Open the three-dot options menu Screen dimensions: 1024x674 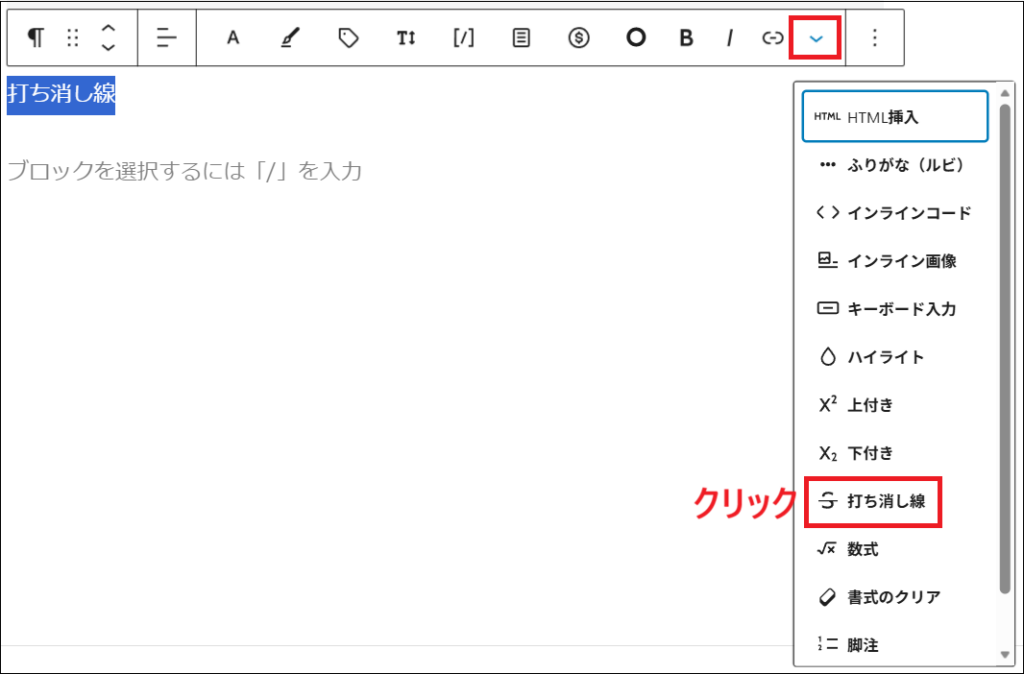point(874,37)
